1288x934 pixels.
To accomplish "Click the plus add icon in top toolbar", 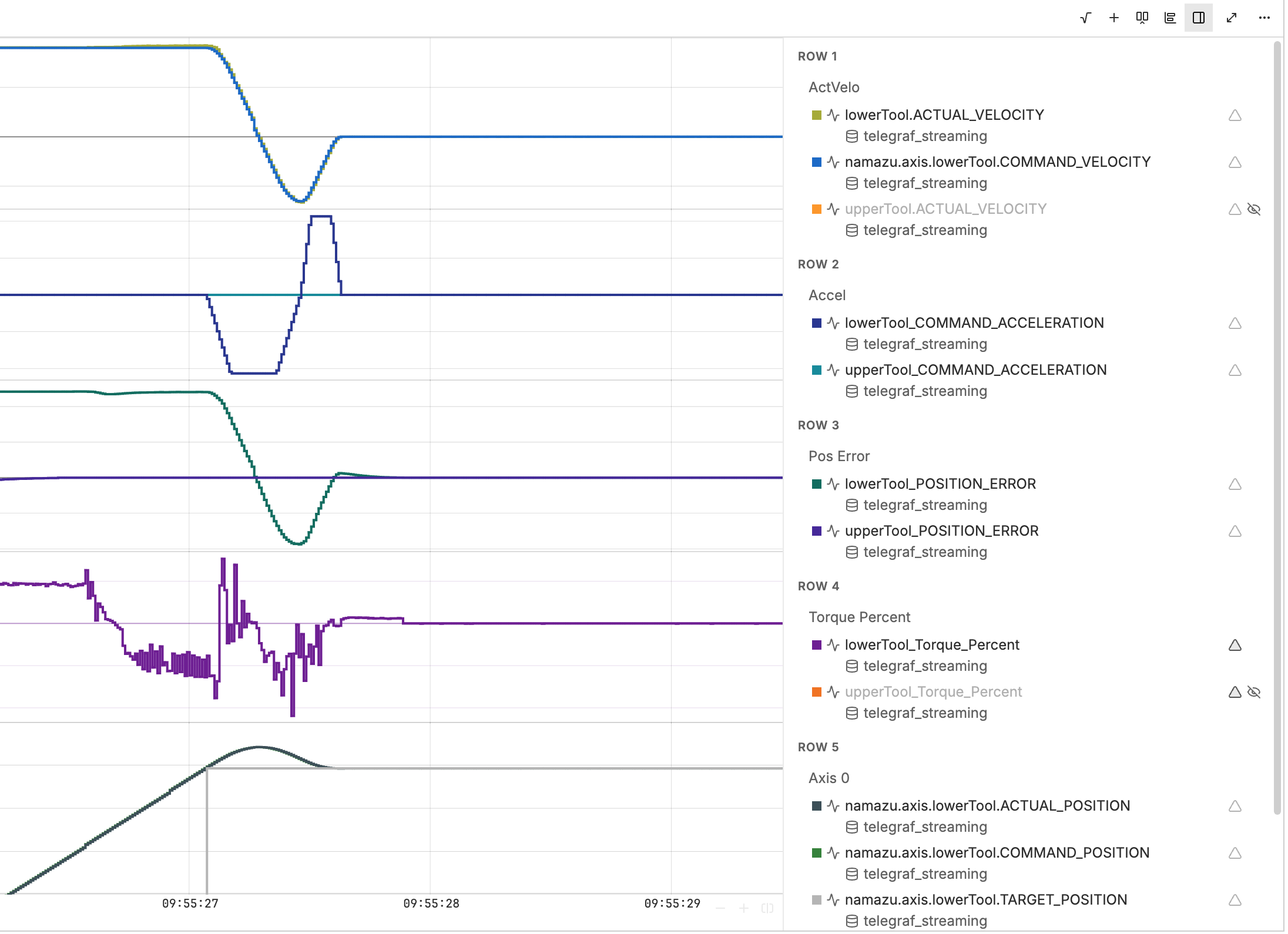I will [1113, 18].
